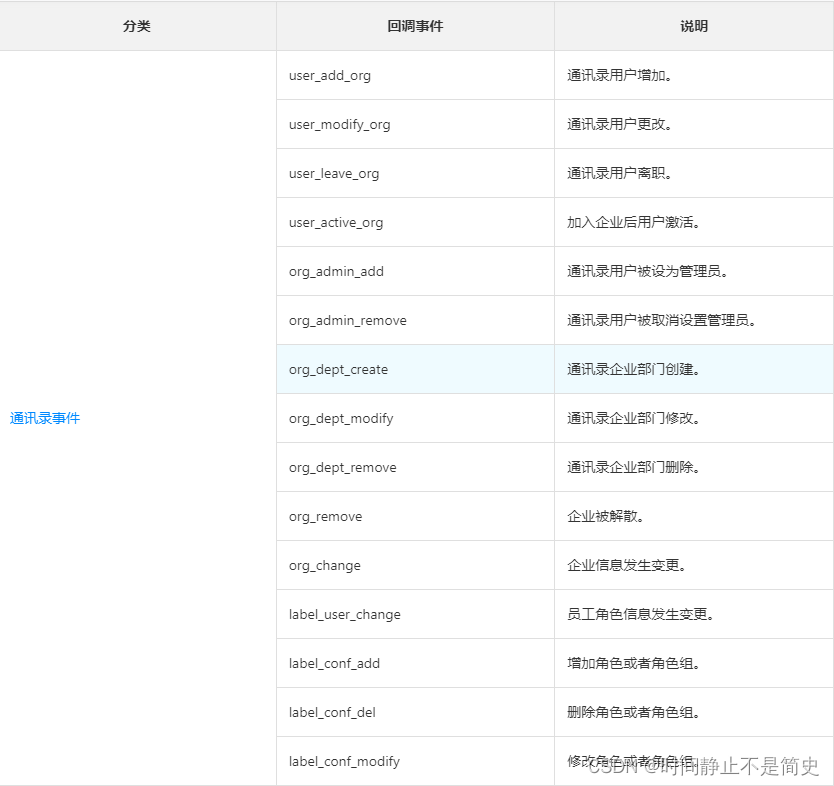Image resolution: width=834 pixels, height=786 pixels.
Task: Select the description 通讯录用户增加。
Action: (x=620, y=76)
